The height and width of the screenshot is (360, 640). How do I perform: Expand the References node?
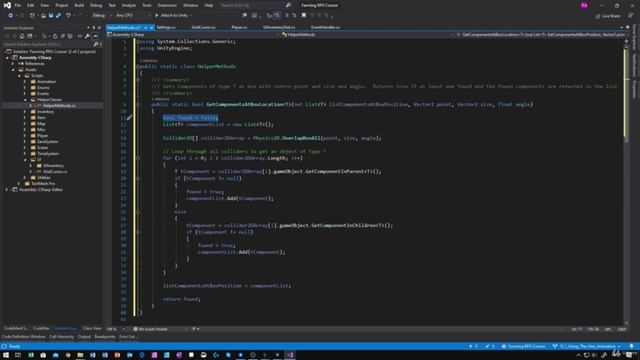point(13,64)
